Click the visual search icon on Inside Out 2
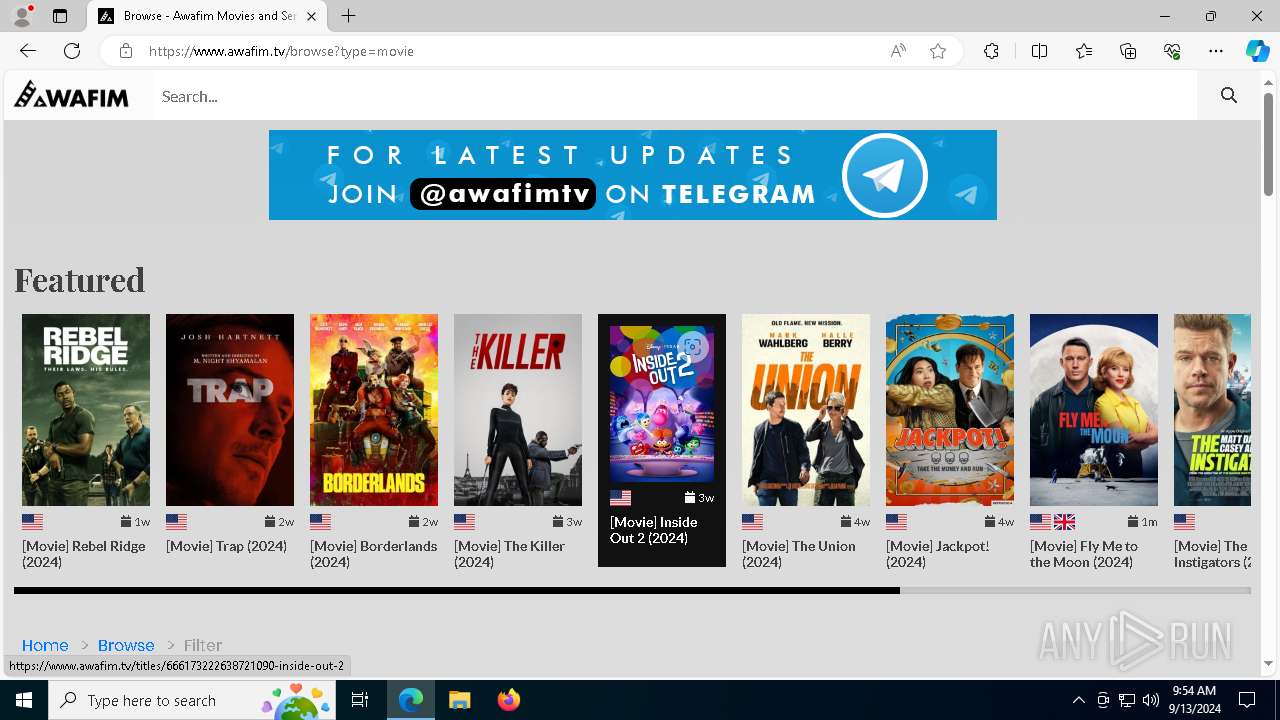Screen dimensions: 1280x720 coord(692,348)
